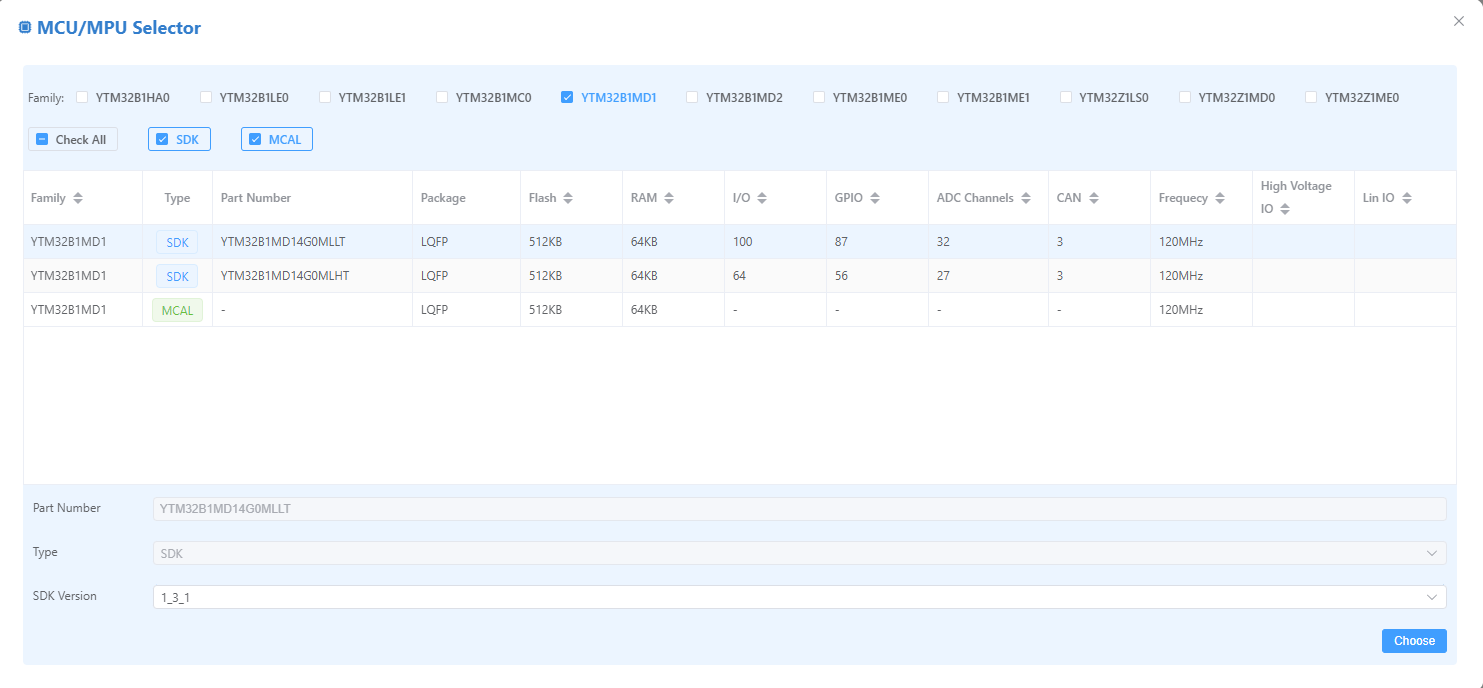The height and width of the screenshot is (688, 1483).
Task: Sort table by Family column arrows
Action: coord(78,198)
